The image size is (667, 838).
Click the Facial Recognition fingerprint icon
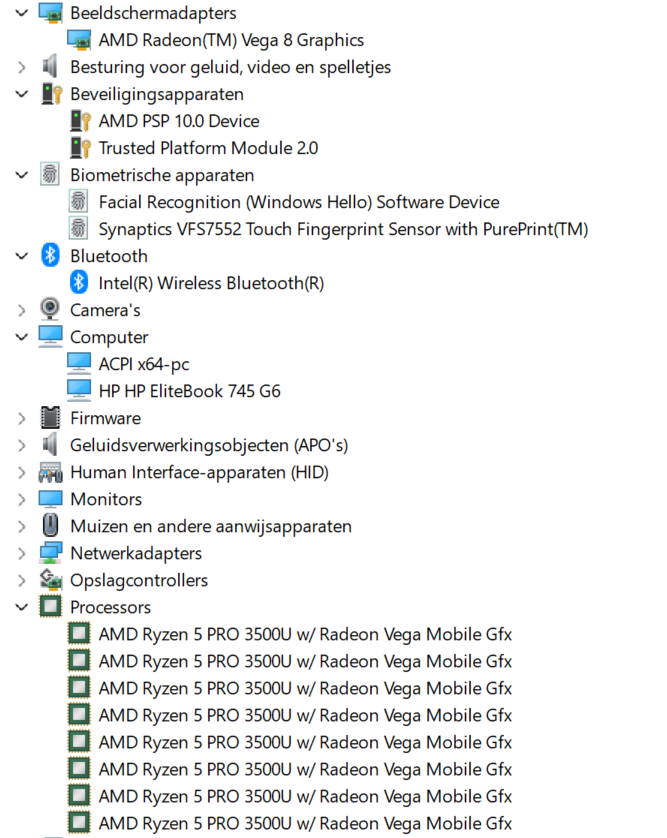79,202
